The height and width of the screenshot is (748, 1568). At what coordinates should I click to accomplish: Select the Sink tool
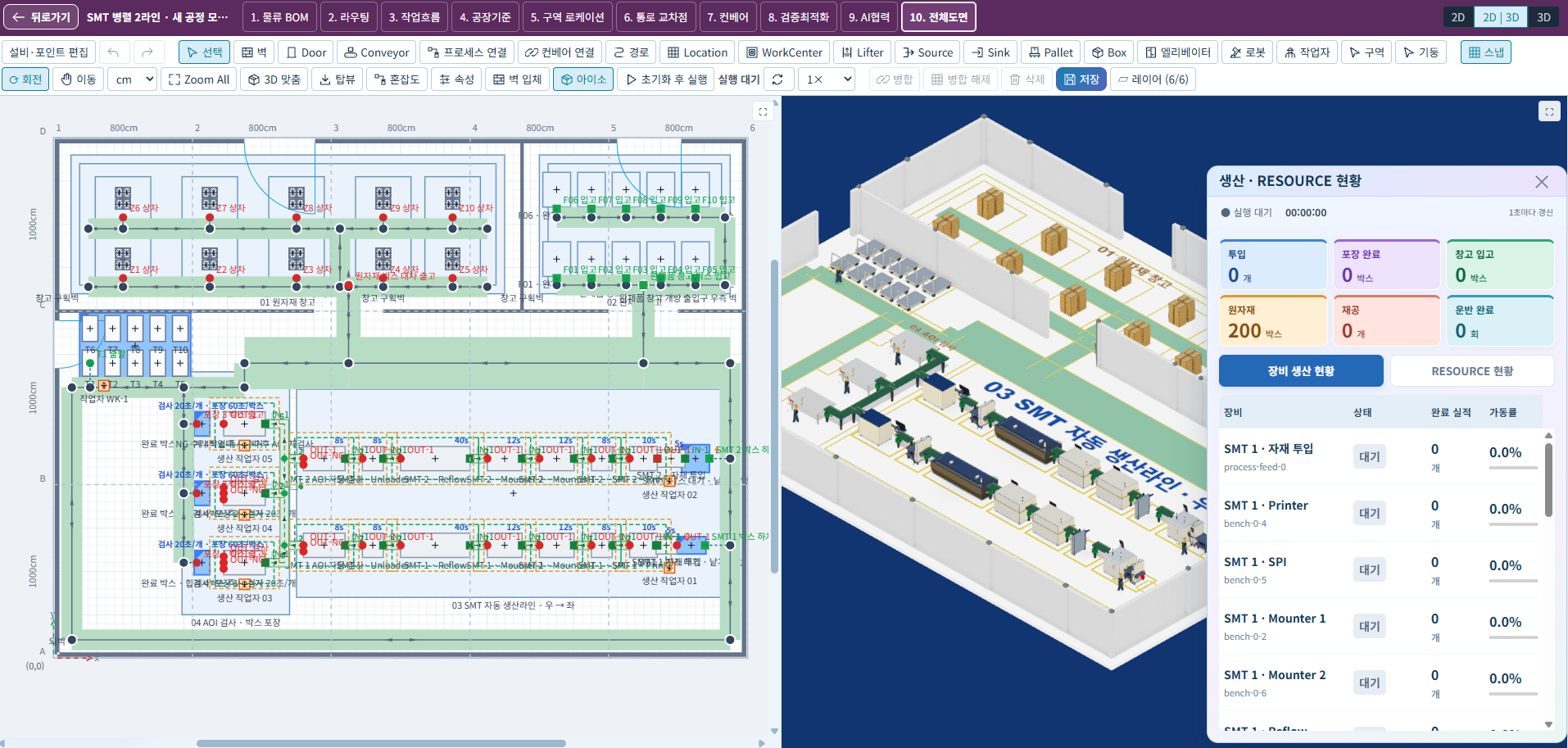click(990, 52)
